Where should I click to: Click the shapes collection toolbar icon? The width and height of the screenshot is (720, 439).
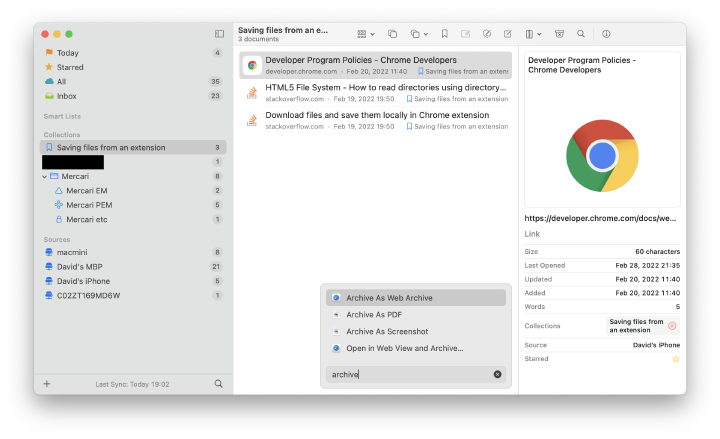(415, 34)
